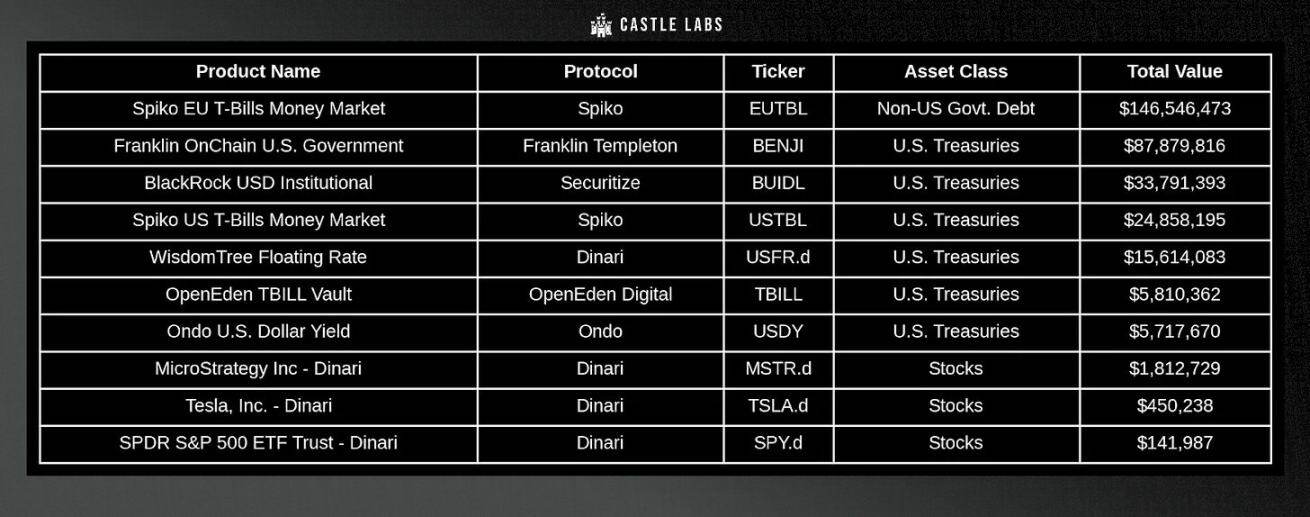
Task: Click the BUIDL ticker cell
Action: coord(778,183)
